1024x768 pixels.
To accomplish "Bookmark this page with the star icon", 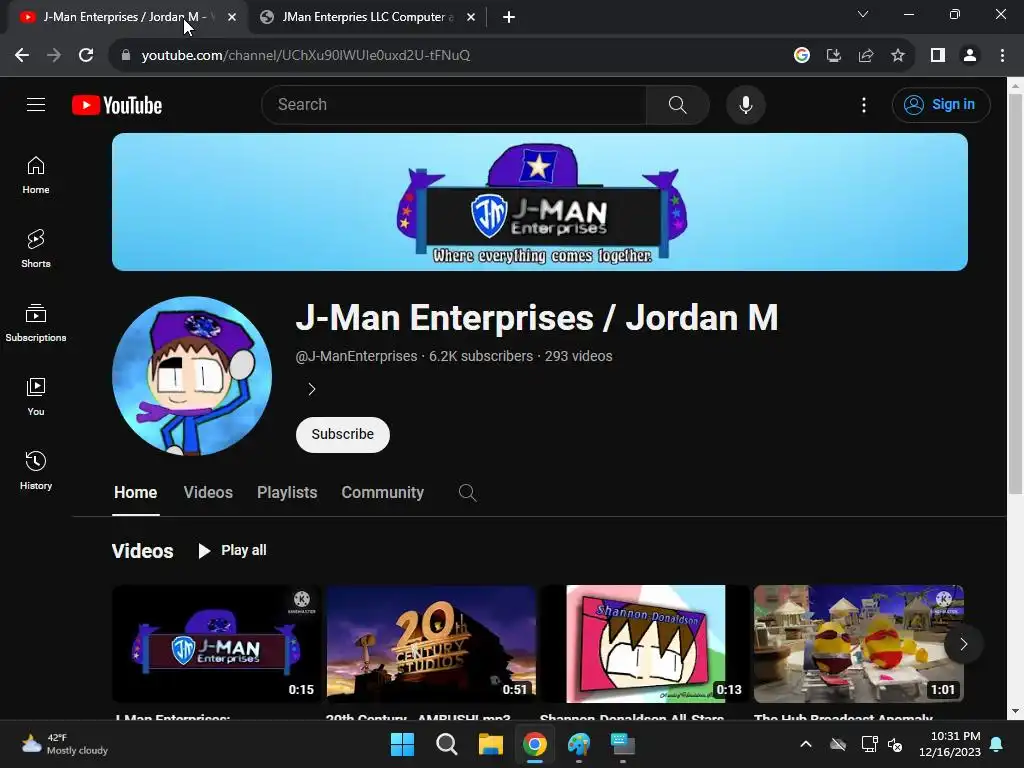I will click(x=898, y=55).
